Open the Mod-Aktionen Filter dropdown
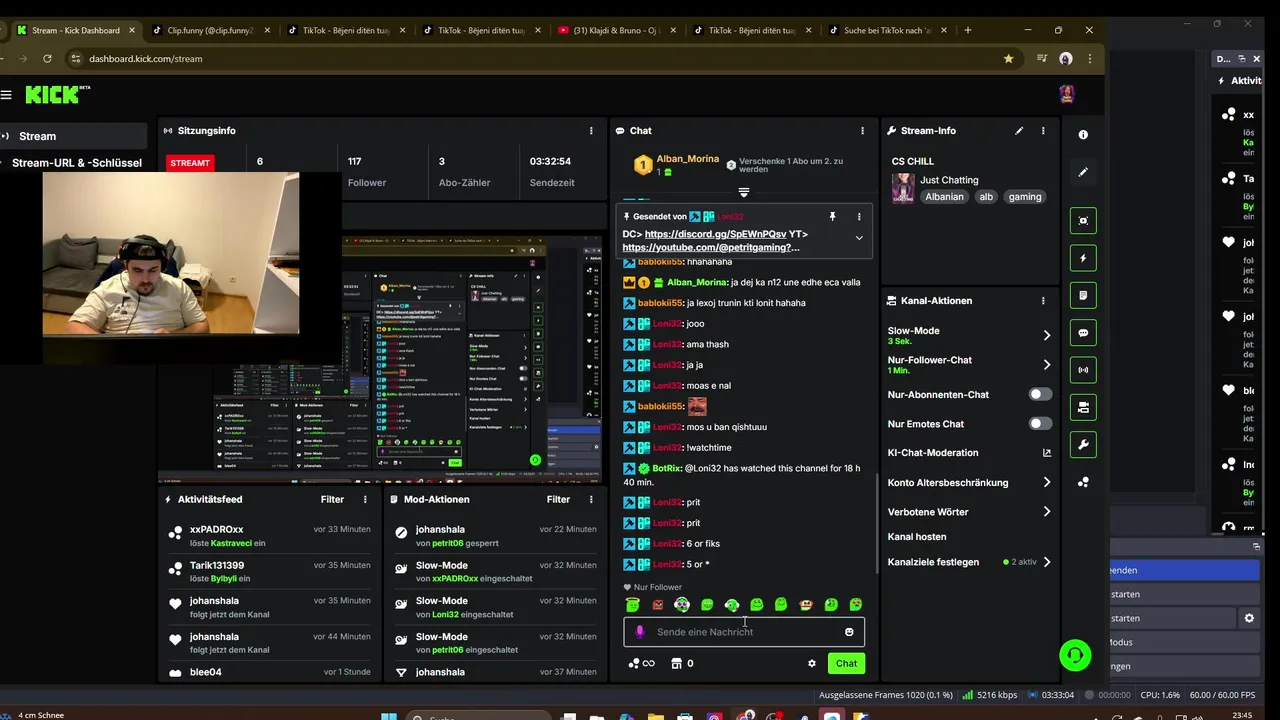Screen dimensions: 1280x720 [558, 499]
